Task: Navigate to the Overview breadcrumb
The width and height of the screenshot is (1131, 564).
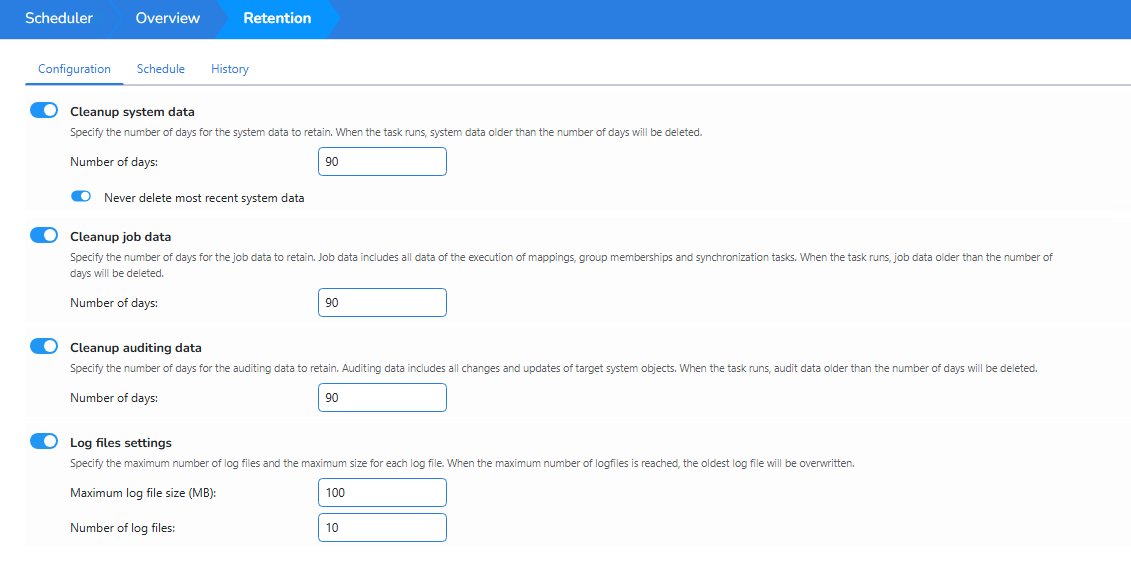Action: [167, 18]
